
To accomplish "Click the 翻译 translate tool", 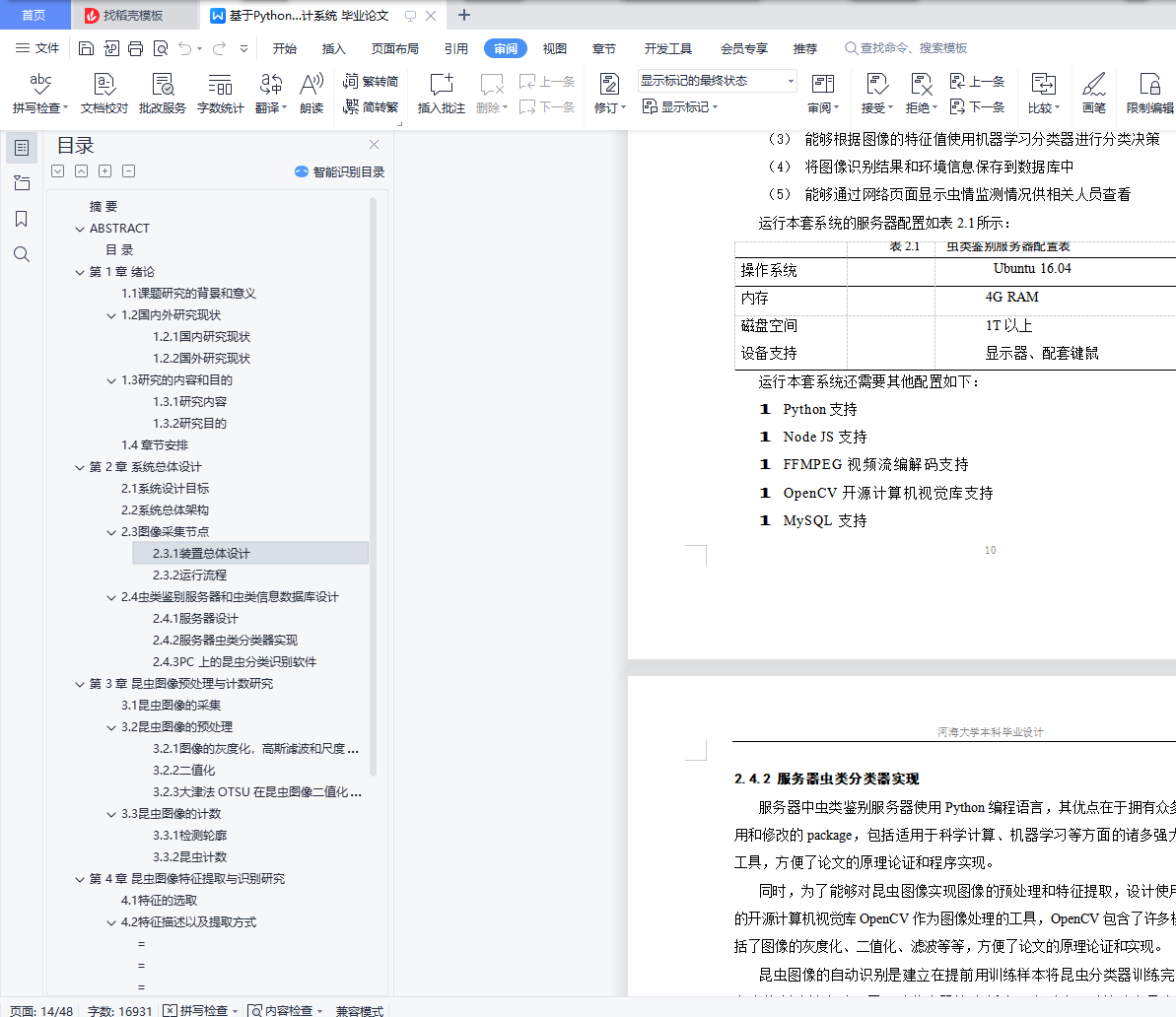I will pyautogui.click(x=271, y=94).
